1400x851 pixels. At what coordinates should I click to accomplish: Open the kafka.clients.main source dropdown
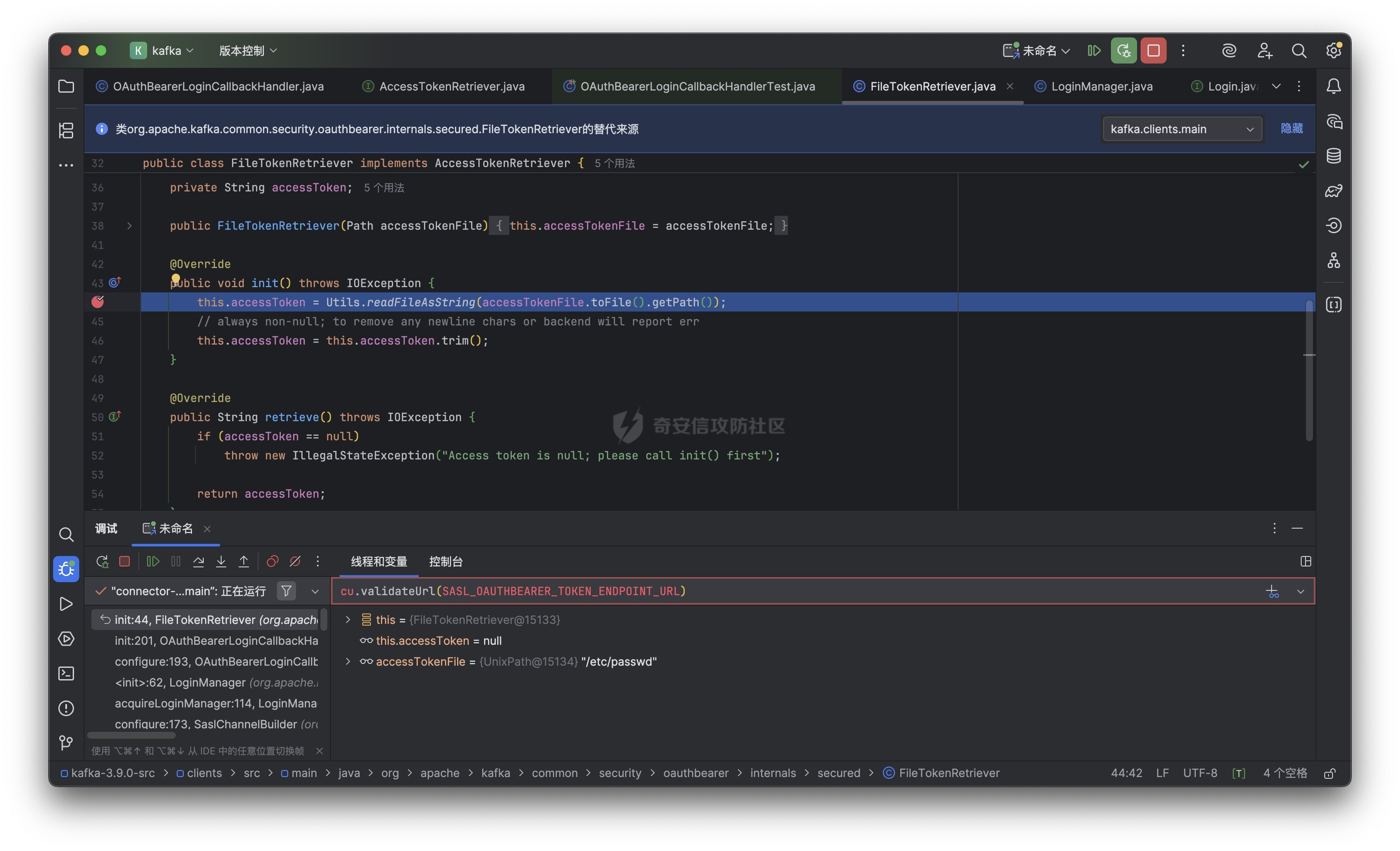[x=1182, y=129]
